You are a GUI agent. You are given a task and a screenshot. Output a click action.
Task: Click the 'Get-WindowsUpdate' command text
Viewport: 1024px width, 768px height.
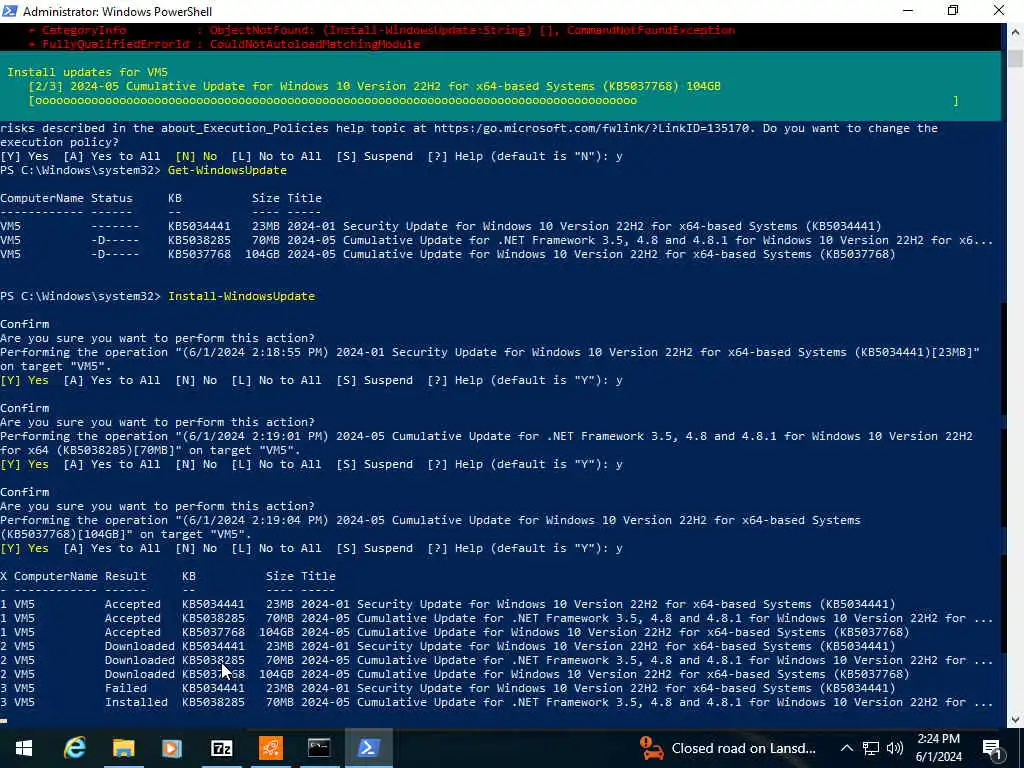click(x=227, y=170)
